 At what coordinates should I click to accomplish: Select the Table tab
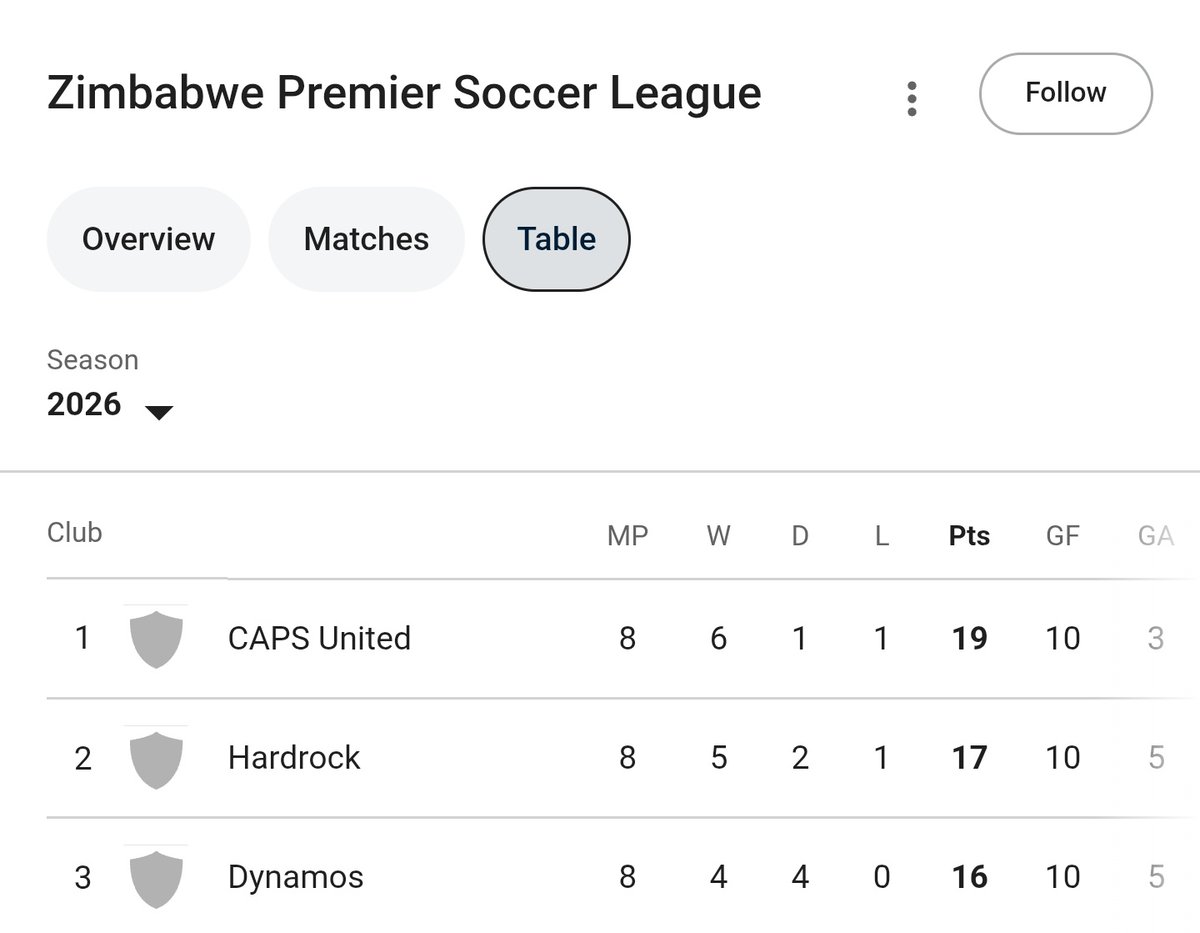[556, 239]
